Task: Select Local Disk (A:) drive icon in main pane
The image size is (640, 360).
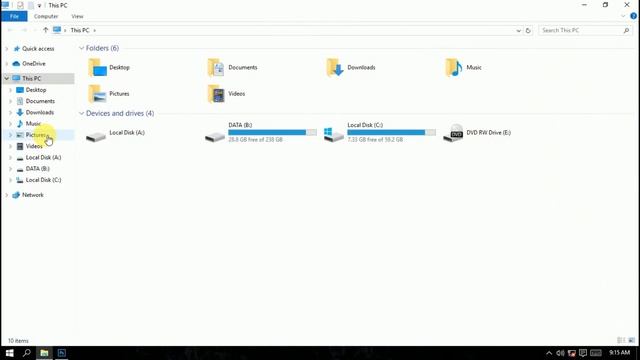Action: pyautogui.click(x=96, y=136)
